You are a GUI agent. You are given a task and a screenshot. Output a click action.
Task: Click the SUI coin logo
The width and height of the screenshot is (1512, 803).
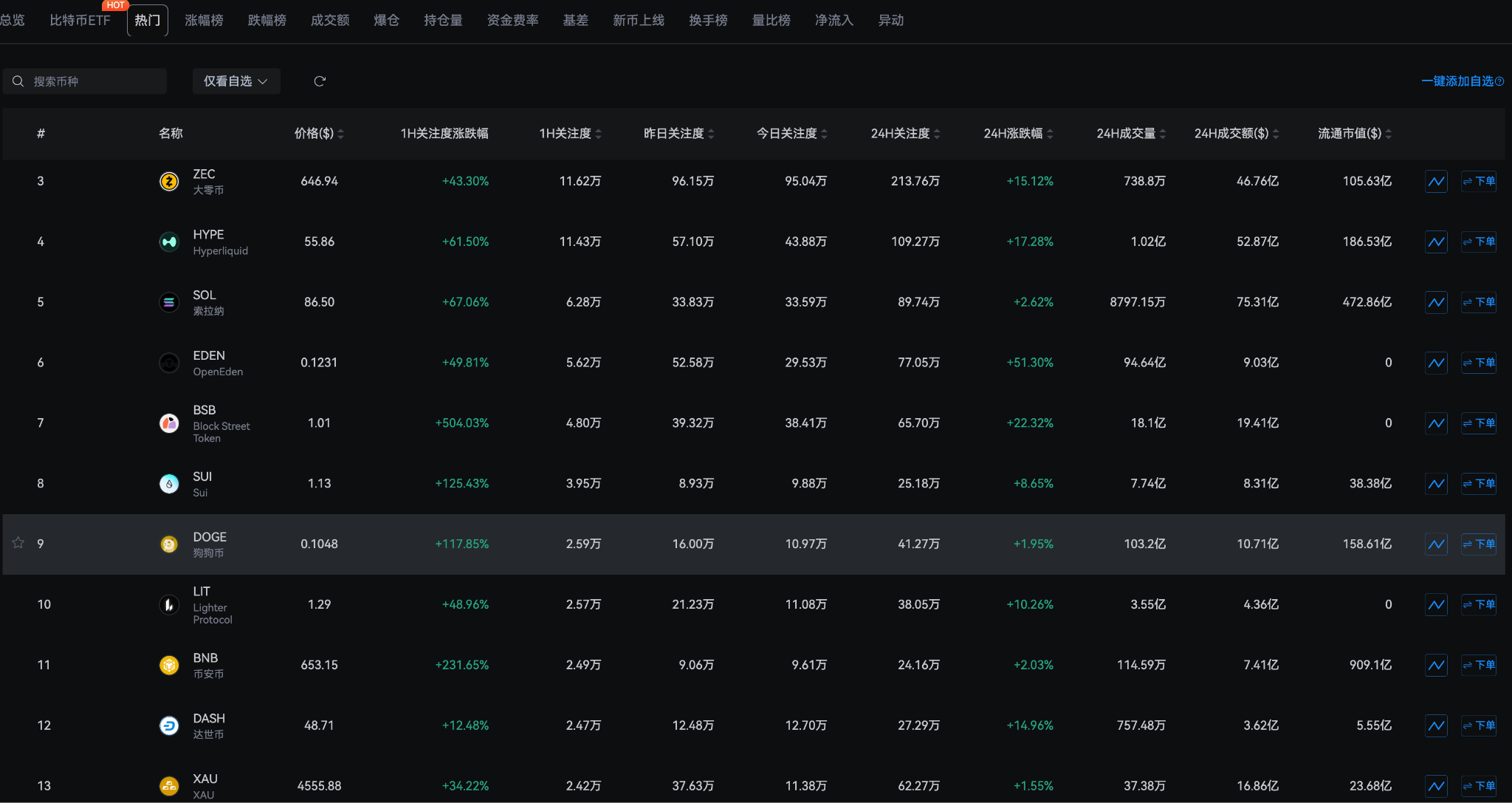point(169,484)
